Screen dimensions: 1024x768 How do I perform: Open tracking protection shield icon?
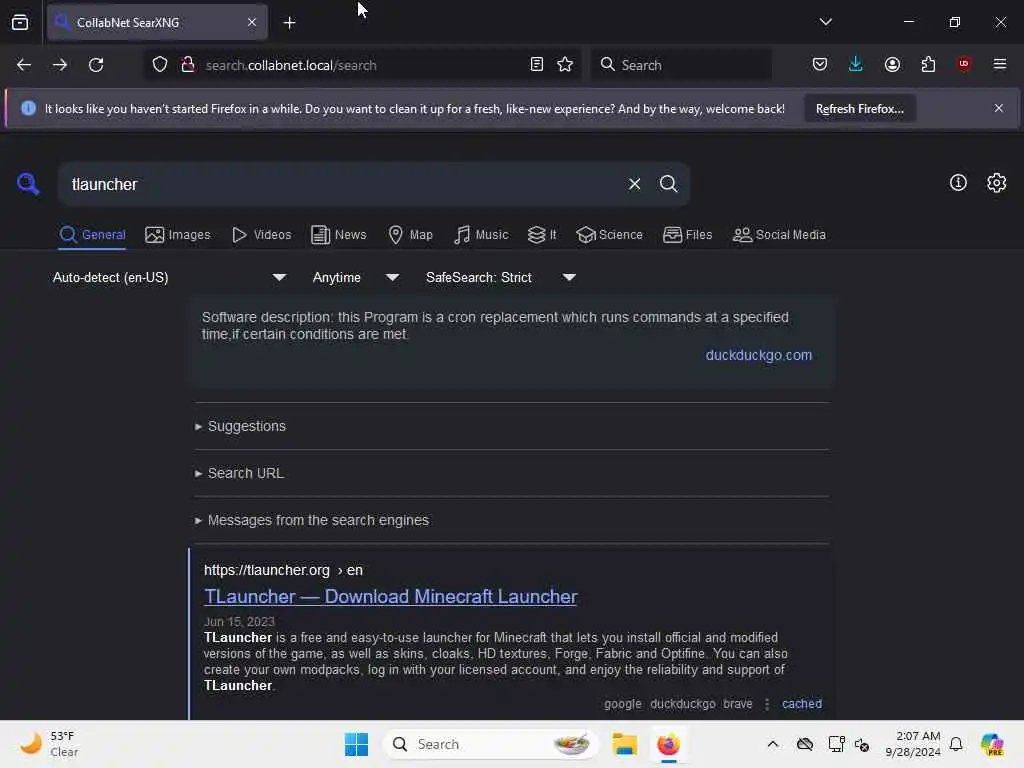(x=160, y=65)
